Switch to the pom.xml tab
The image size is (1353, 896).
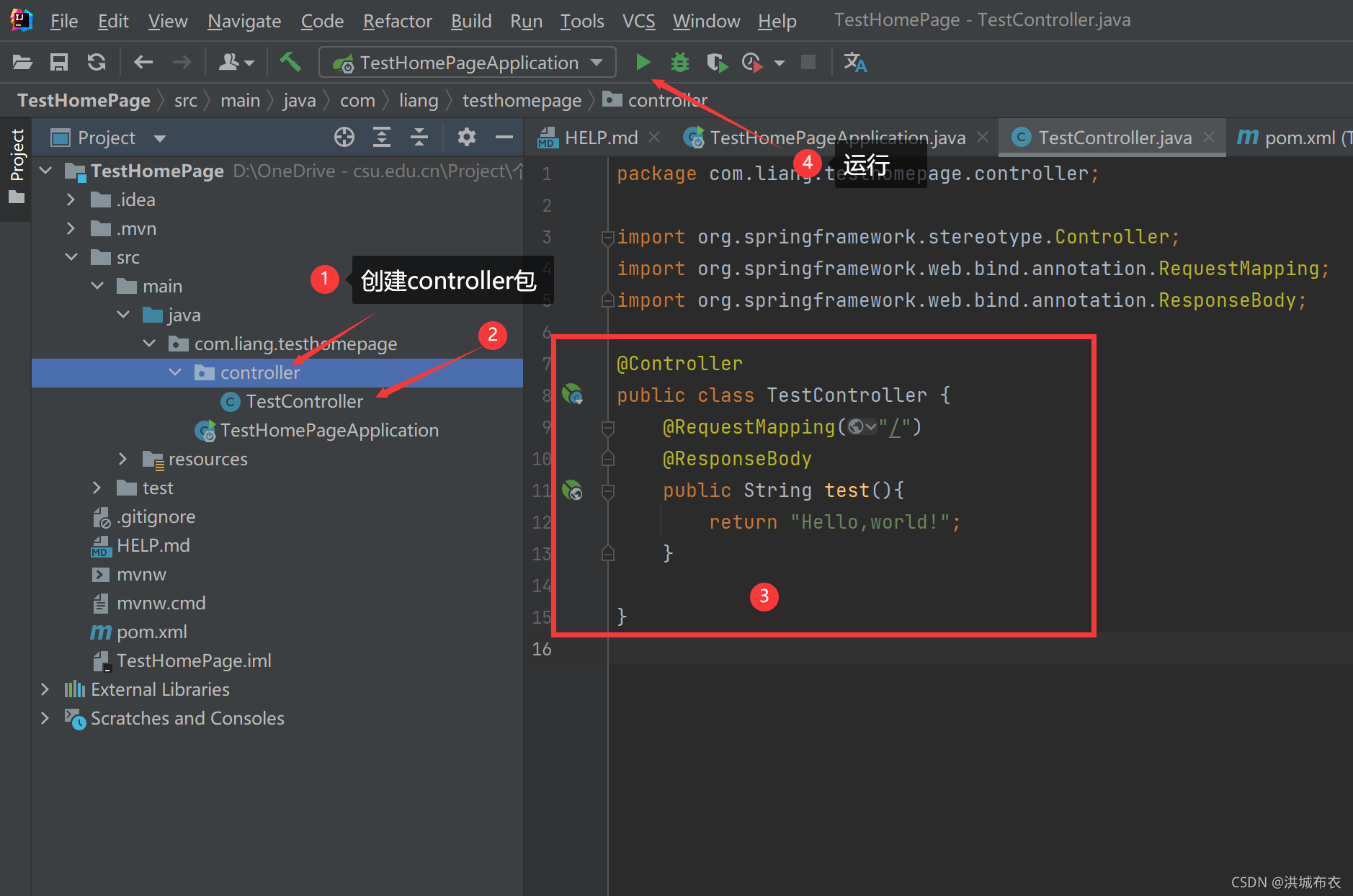[x=1294, y=138]
